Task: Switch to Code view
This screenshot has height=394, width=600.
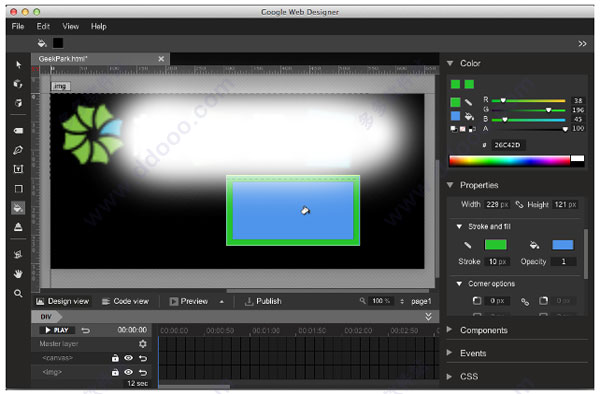Action: point(126,301)
